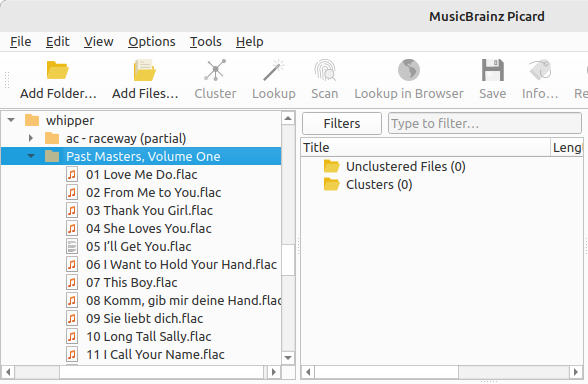The height and width of the screenshot is (384, 588).
Task: Select 09 Sie liebt dich.flac
Action: click(145, 318)
